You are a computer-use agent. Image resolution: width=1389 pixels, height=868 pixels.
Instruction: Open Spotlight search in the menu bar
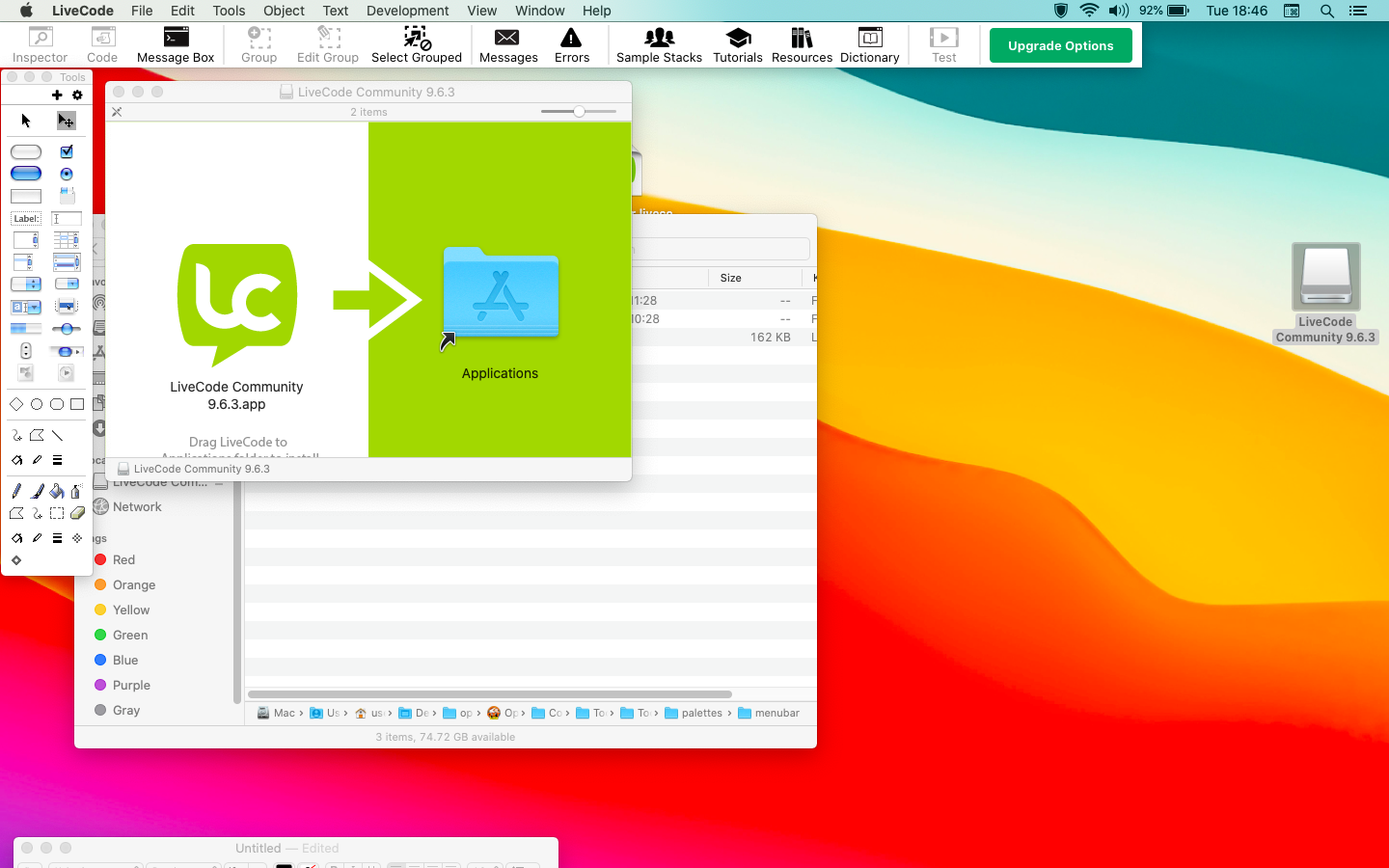click(1327, 11)
